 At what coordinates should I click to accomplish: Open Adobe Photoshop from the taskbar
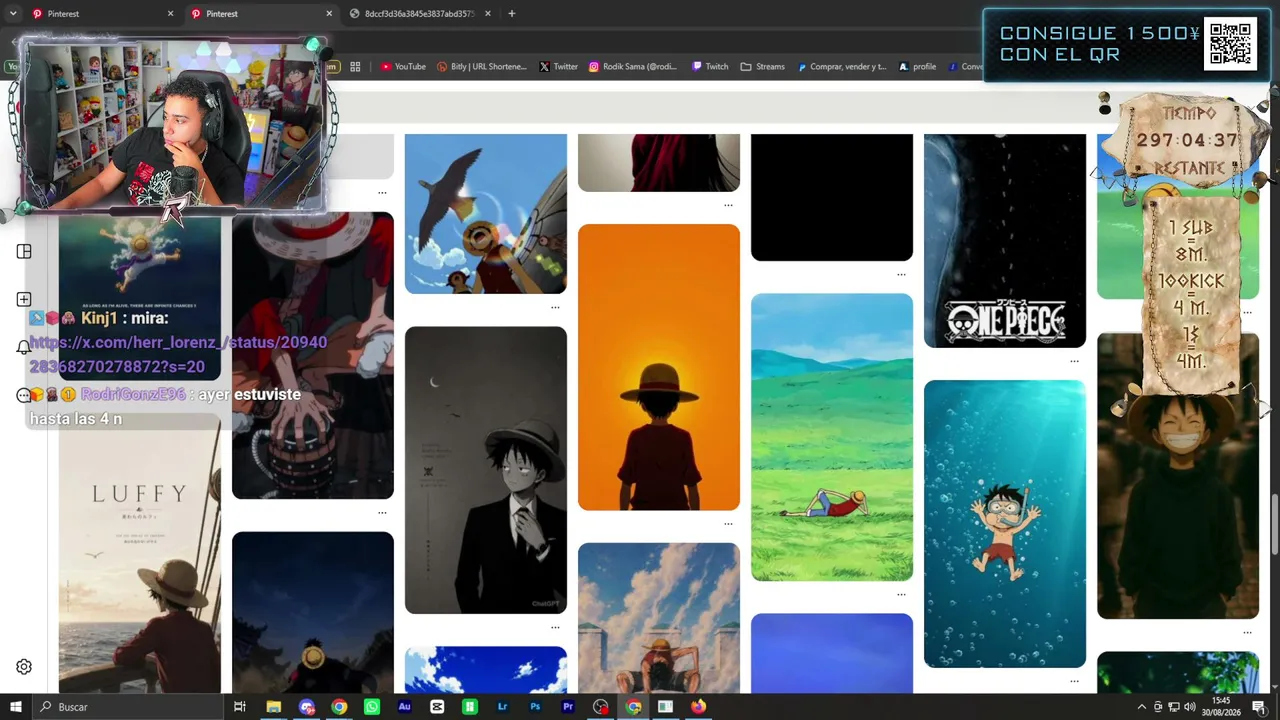(x=535, y=707)
